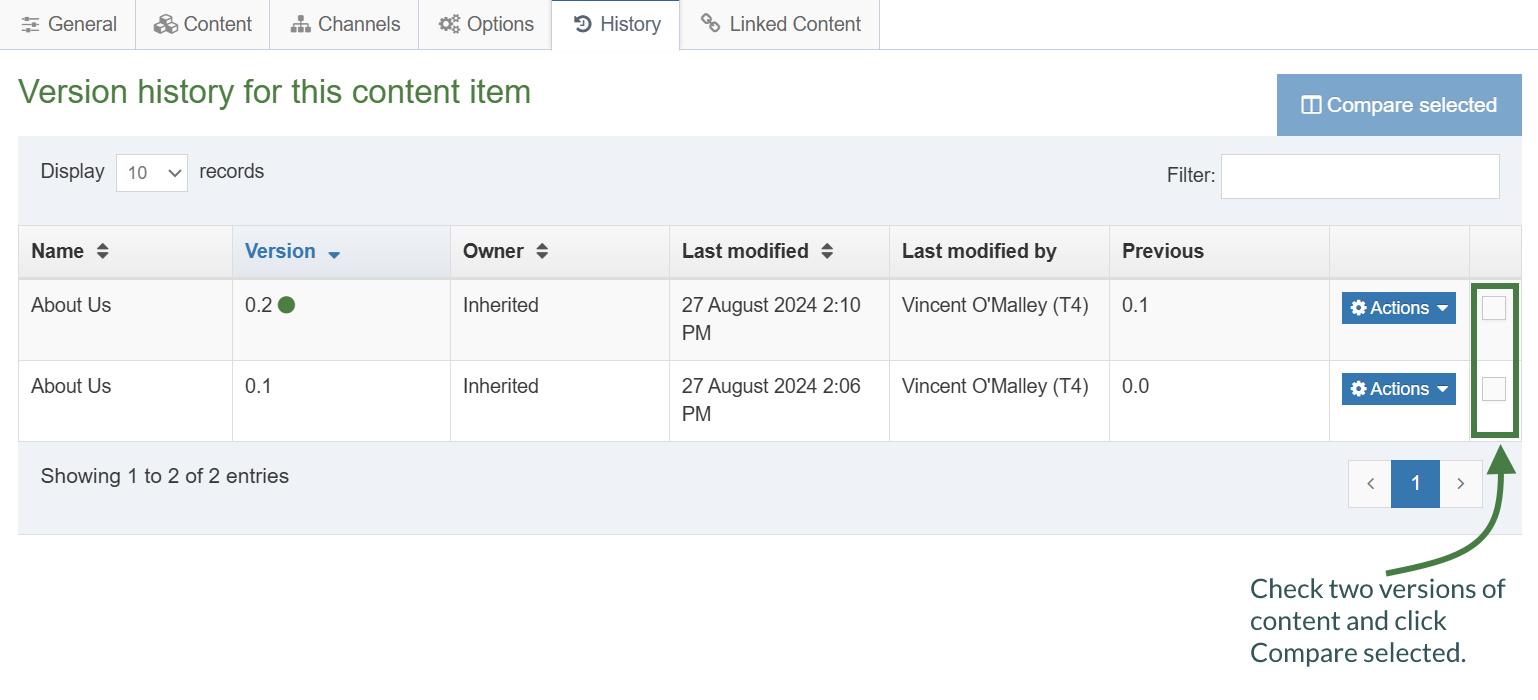This screenshot has width=1538, height=700.
Task: Click the Version column sort arrow
Action: pos(334,254)
